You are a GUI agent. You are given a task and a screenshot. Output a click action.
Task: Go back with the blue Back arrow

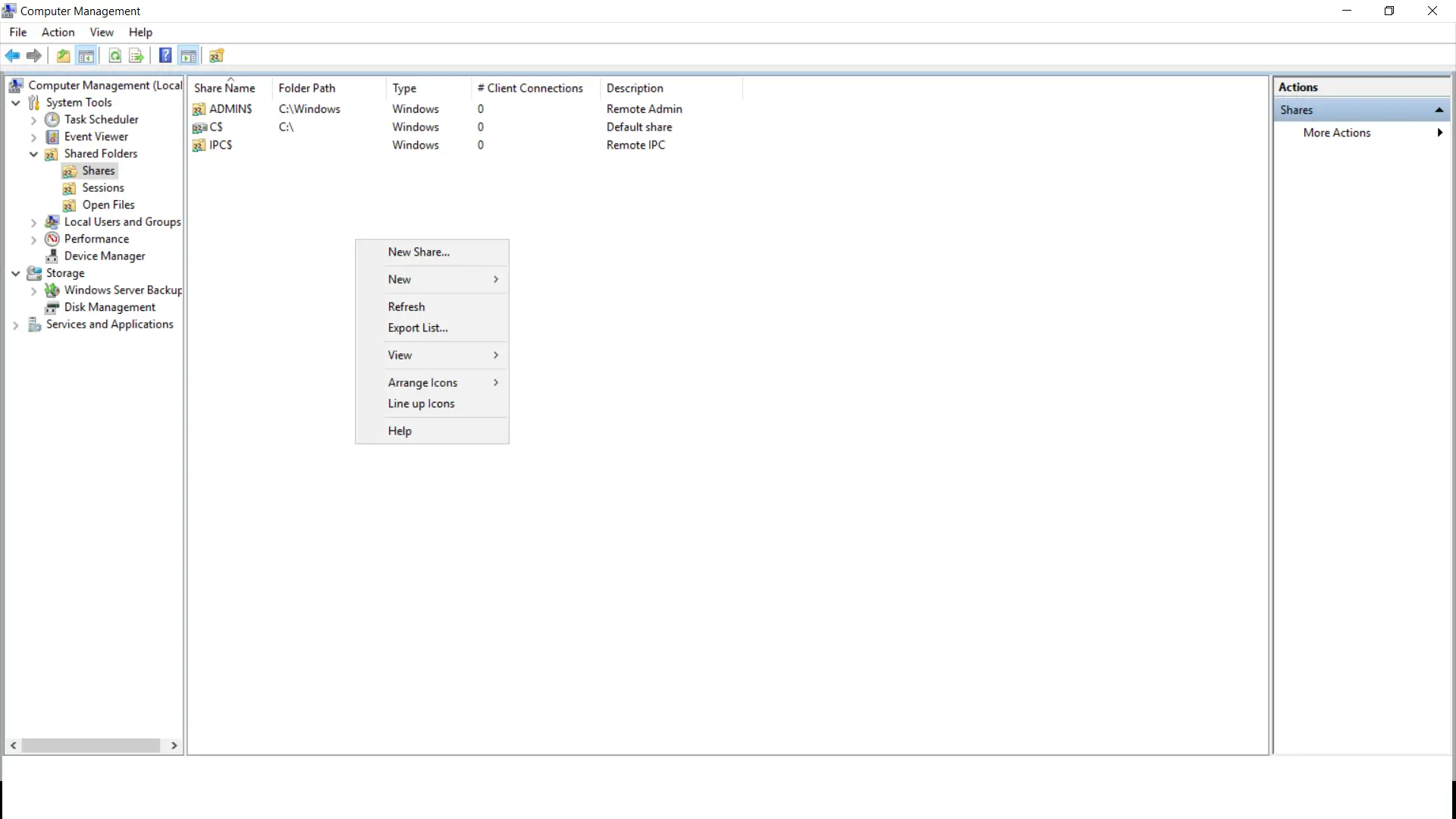point(13,55)
